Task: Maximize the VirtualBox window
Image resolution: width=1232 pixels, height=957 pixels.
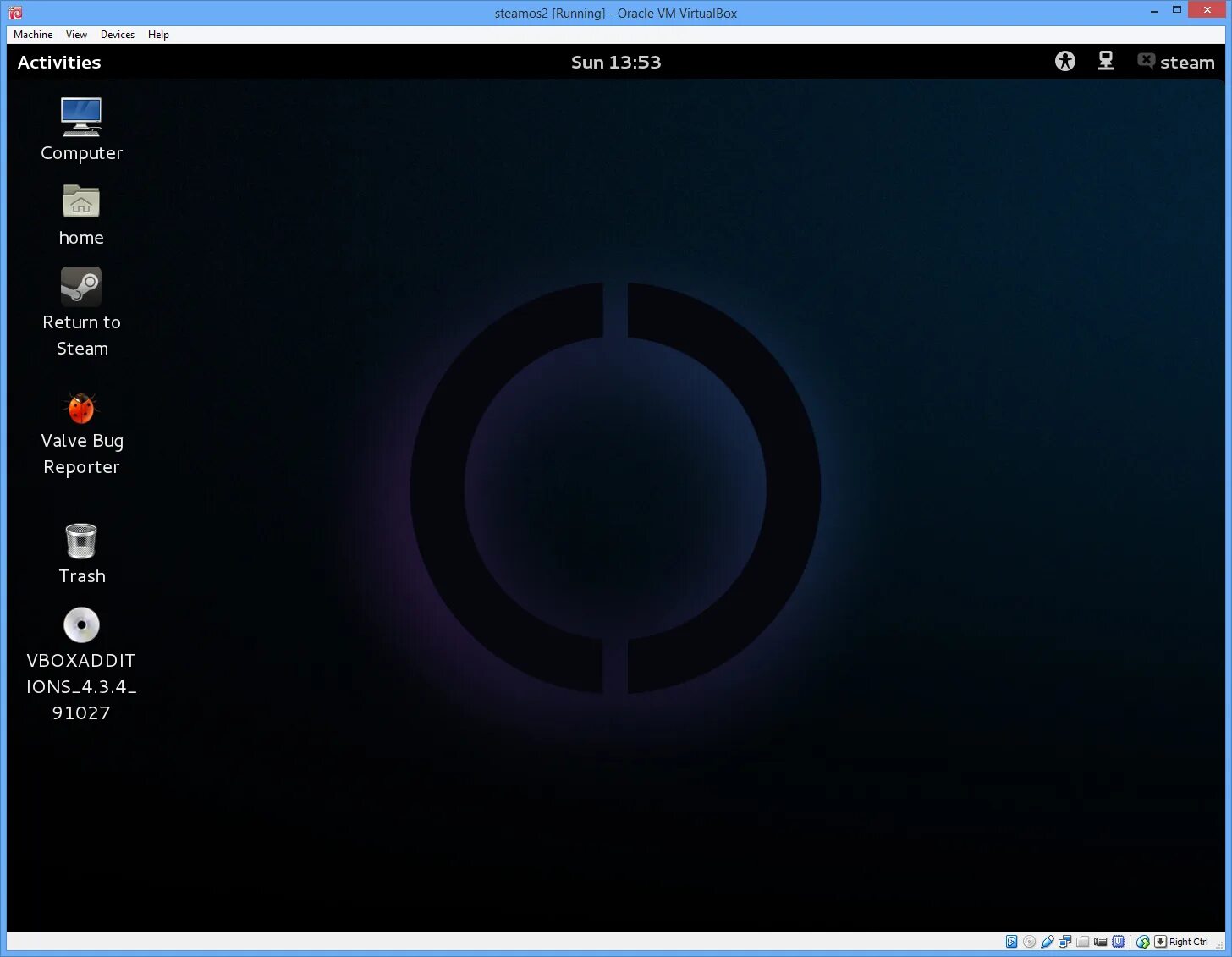Action: coord(1176,10)
